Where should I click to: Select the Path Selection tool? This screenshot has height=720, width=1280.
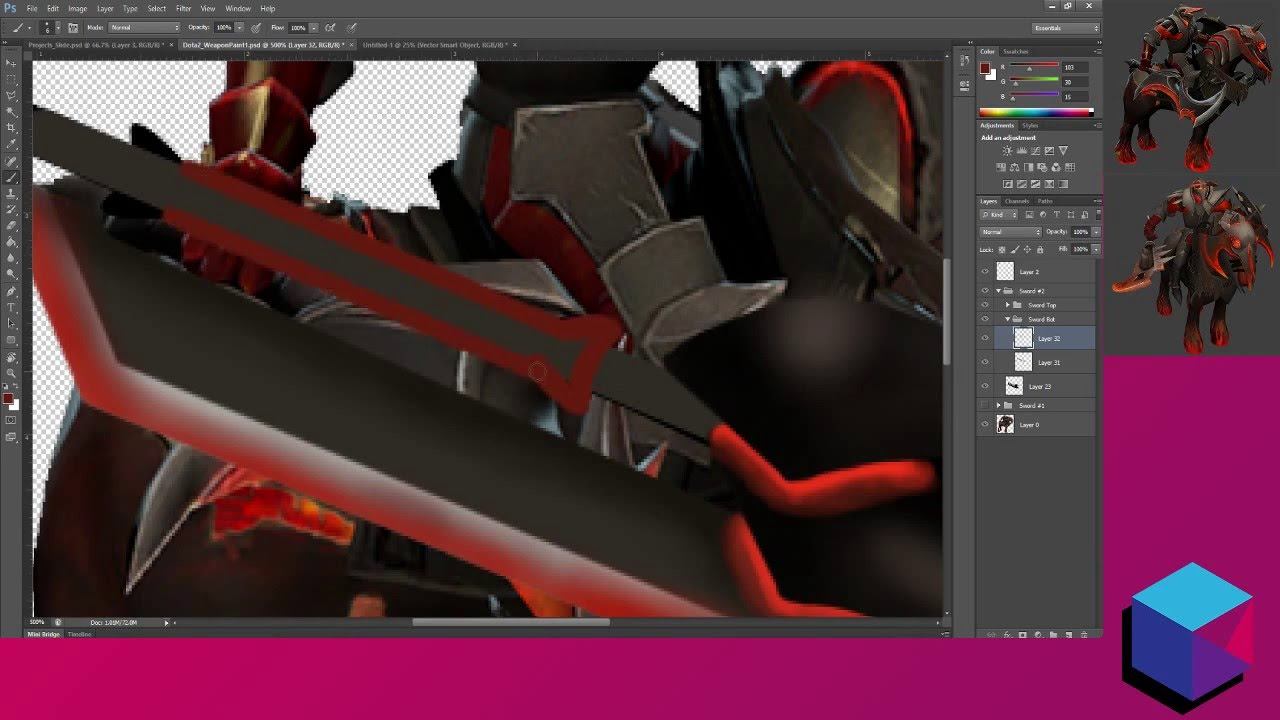point(12,323)
